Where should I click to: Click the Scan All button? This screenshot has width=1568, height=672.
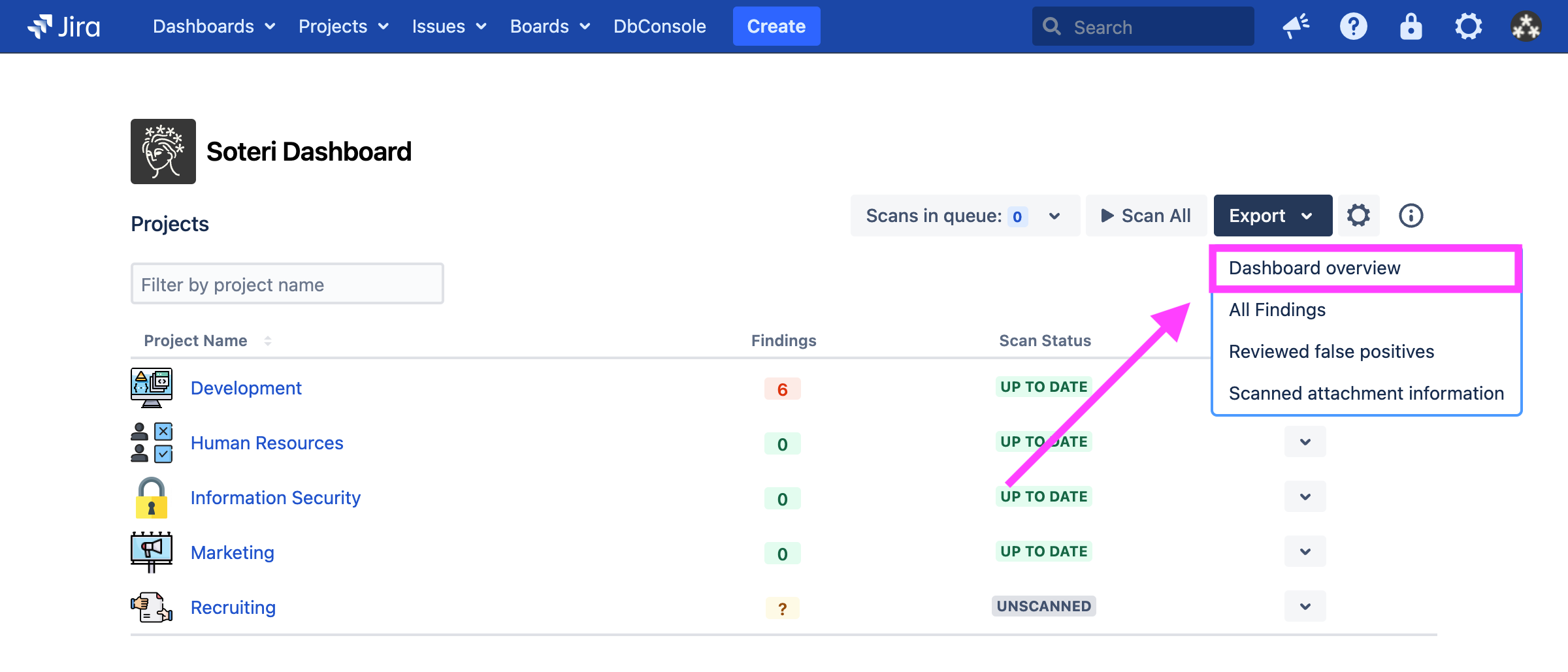coord(1146,216)
